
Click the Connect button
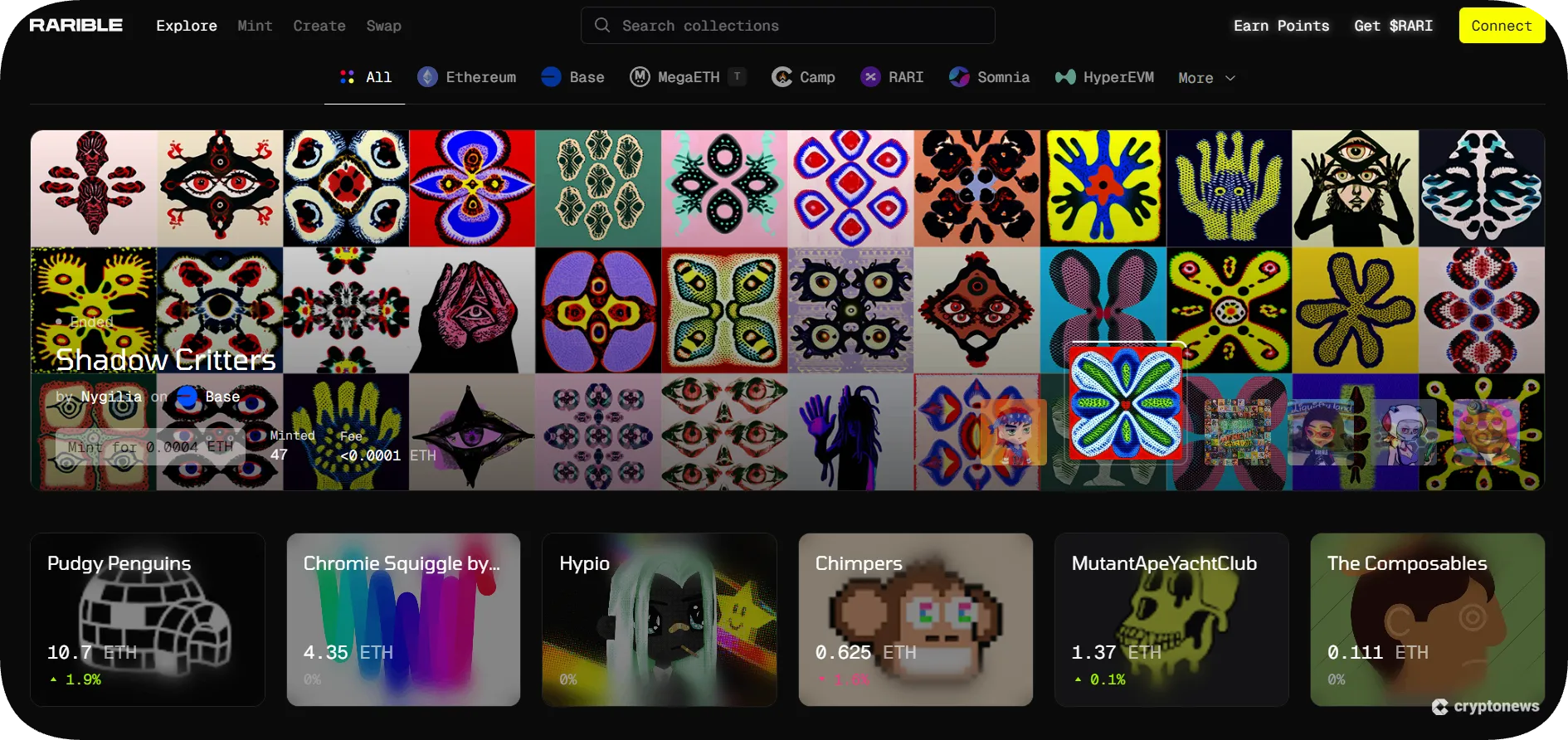pos(1502,26)
